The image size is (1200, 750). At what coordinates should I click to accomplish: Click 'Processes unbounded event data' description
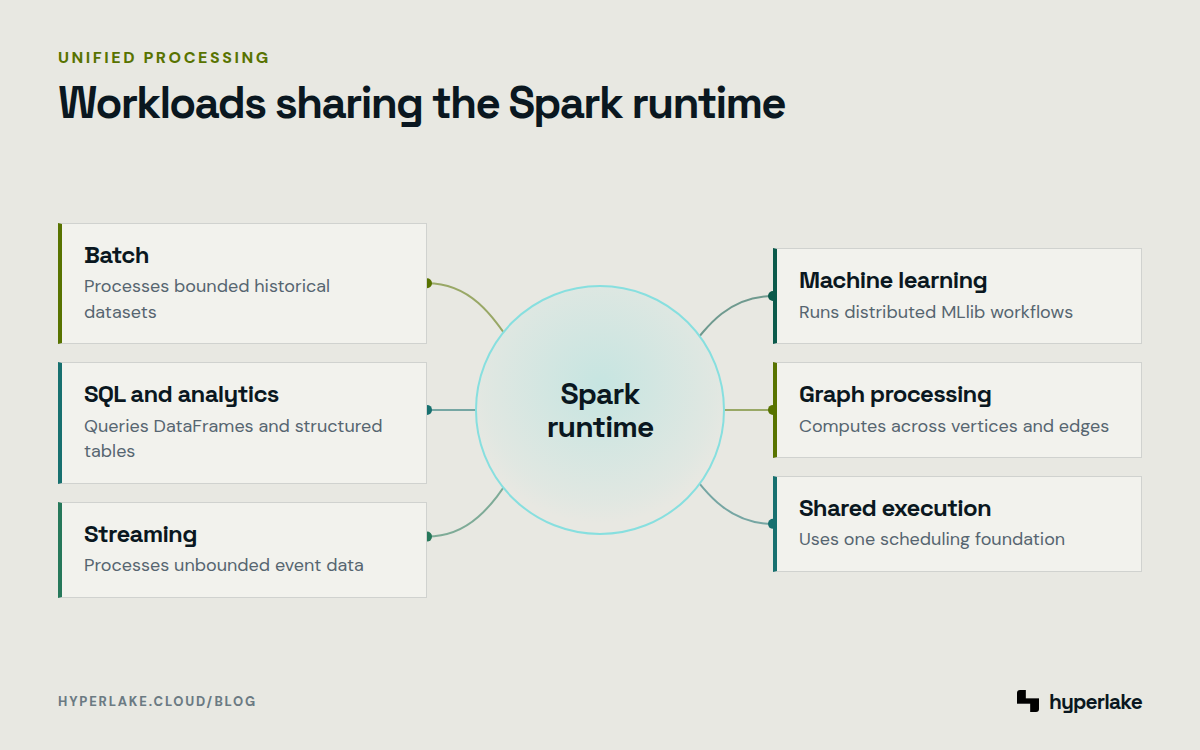pyautogui.click(x=224, y=565)
